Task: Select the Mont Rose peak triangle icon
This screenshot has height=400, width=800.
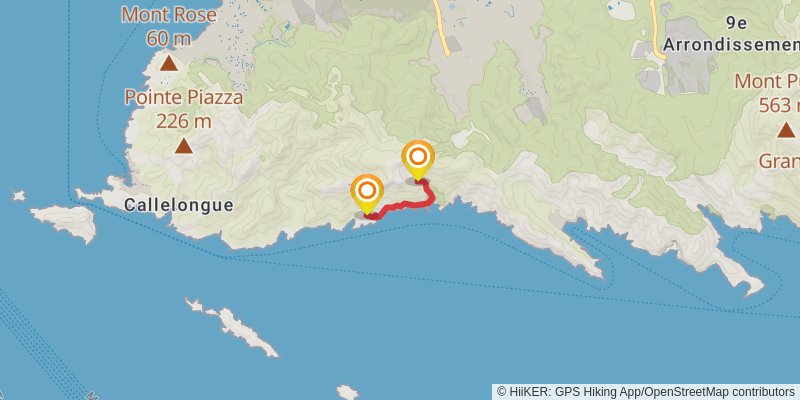Action: pyautogui.click(x=169, y=64)
